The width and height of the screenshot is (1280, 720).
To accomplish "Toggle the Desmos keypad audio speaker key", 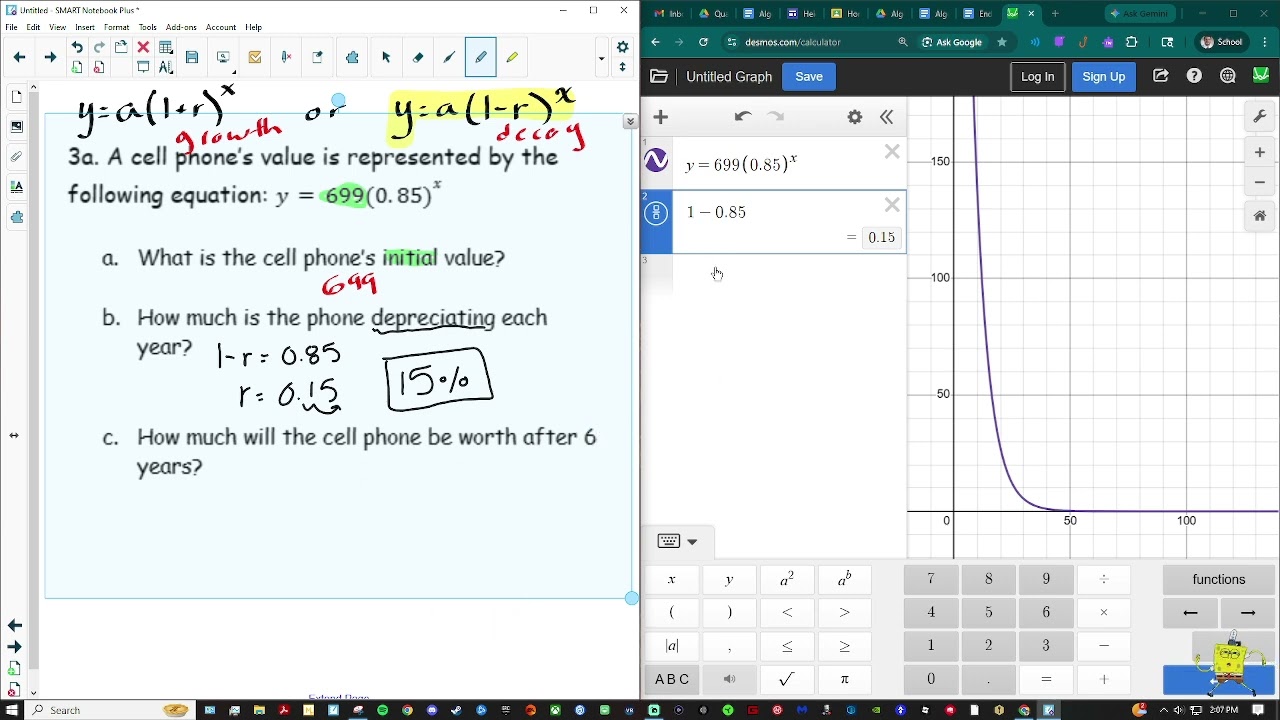I will coord(729,679).
